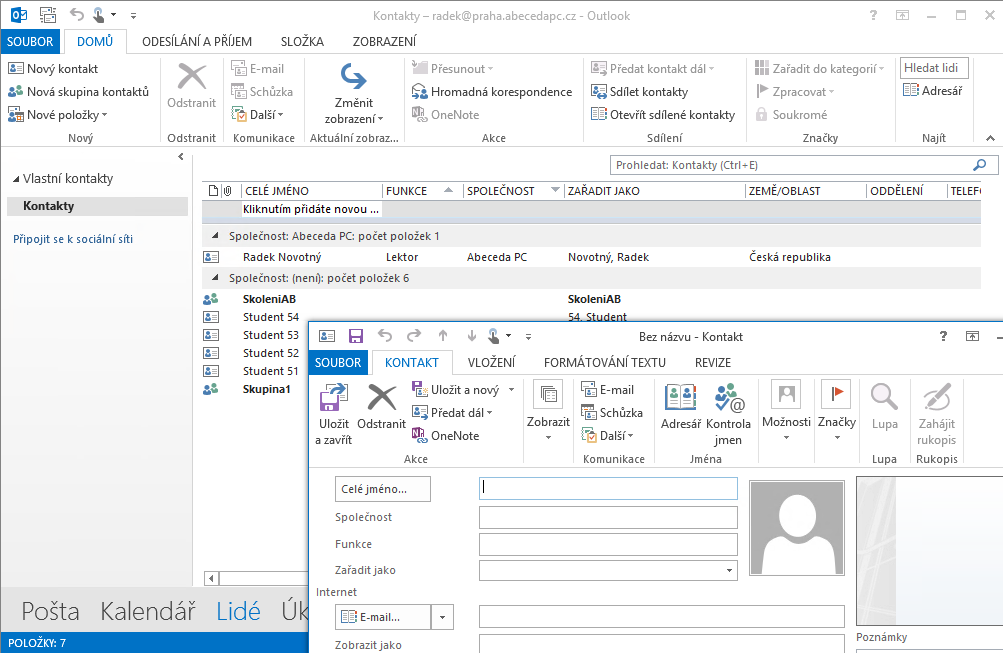Image resolution: width=1003 pixels, height=653 pixels.
Task: Click Odstranit in main Outlook ribbon
Action: pyautogui.click(x=191, y=85)
